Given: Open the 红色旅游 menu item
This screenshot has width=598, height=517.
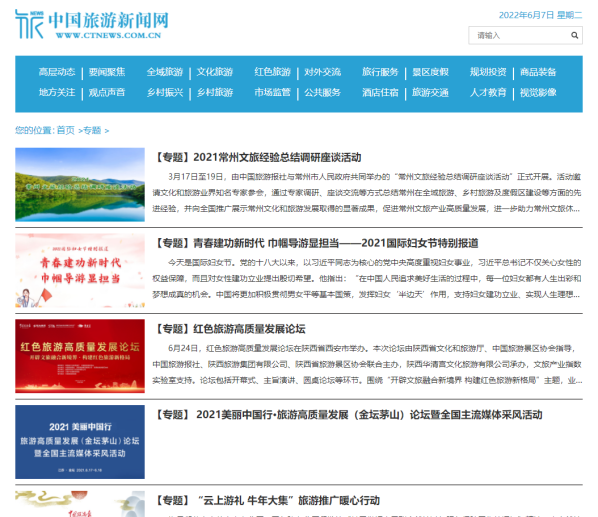Looking at the screenshot, I should point(273,72).
